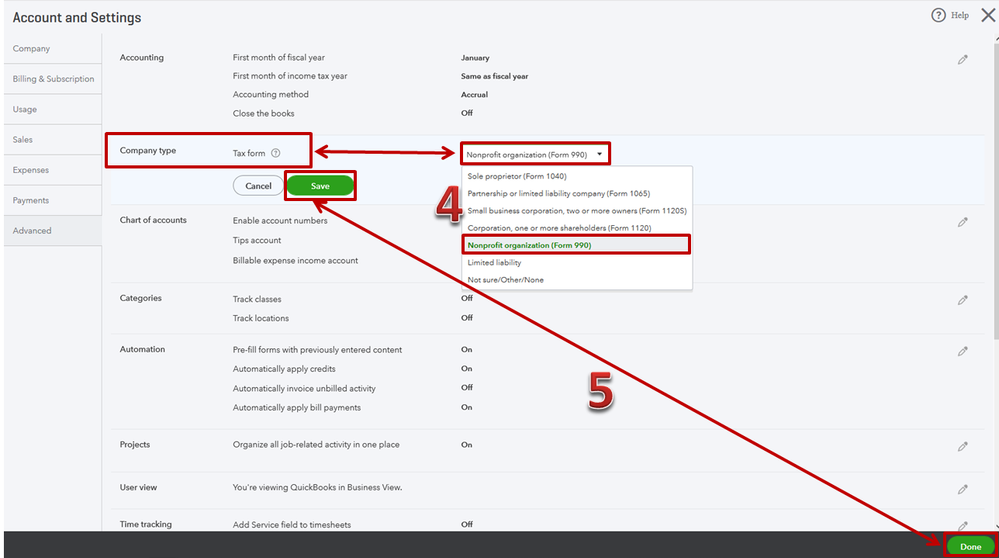Image resolution: width=999 pixels, height=558 pixels.
Task: Open the Sales settings tab
Action: coord(52,140)
